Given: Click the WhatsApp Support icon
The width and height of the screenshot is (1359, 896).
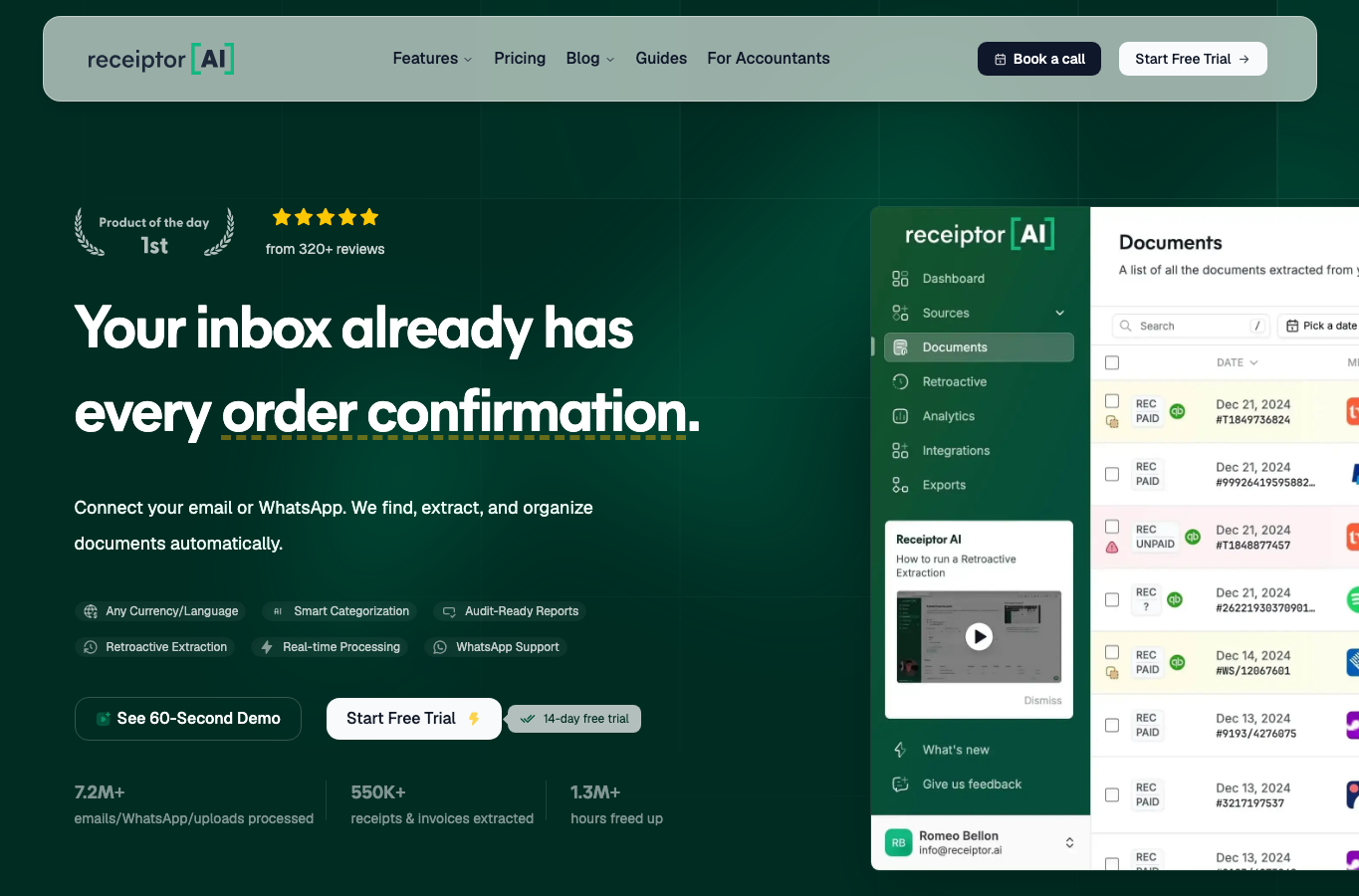Looking at the screenshot, I should tap(440, 647).
